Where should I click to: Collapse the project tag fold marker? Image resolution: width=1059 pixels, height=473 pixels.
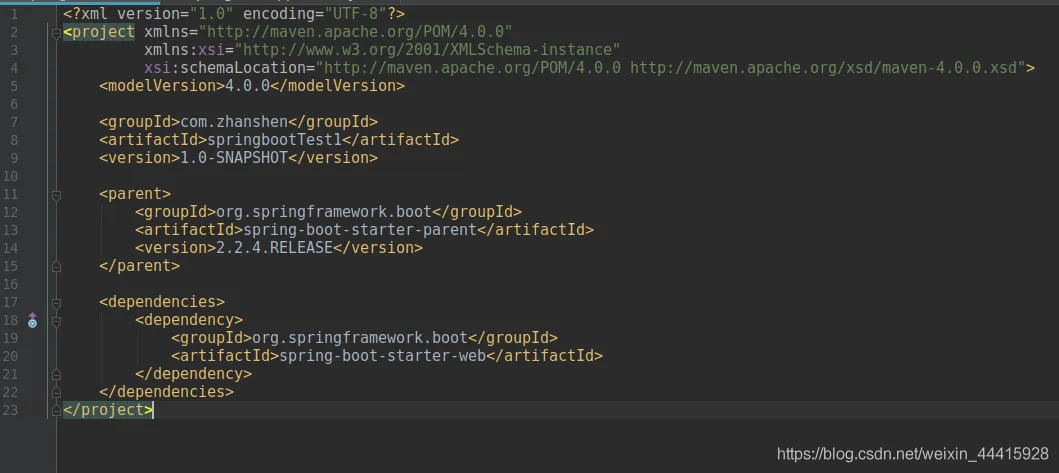[56, 32]
